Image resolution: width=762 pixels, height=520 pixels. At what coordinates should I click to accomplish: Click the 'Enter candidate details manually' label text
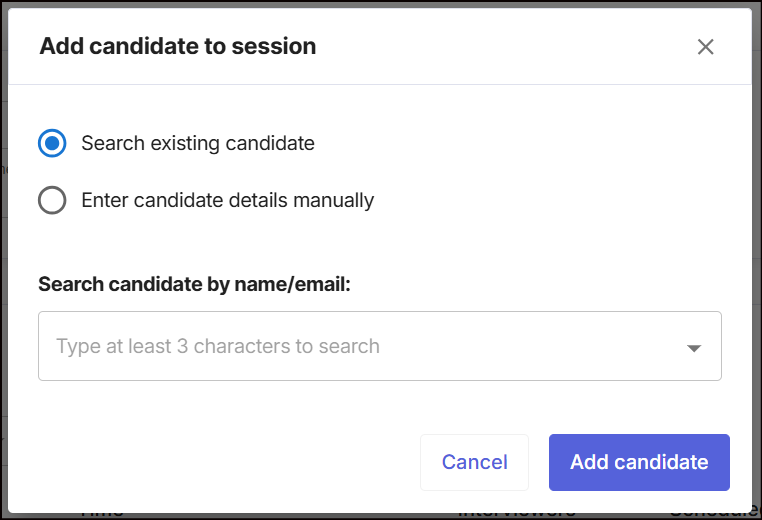[227, 200]
